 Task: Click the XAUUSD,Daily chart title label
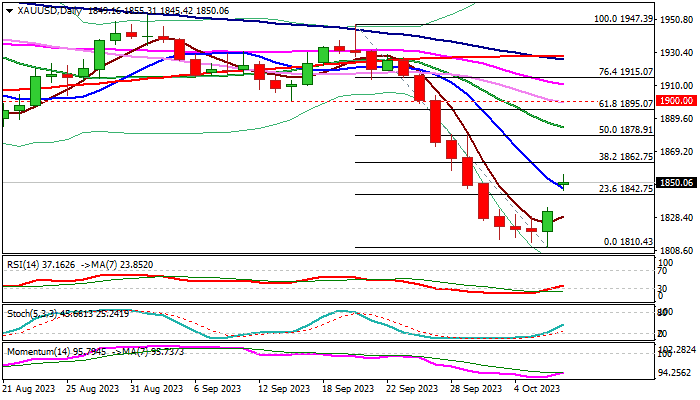click(31, 9)
